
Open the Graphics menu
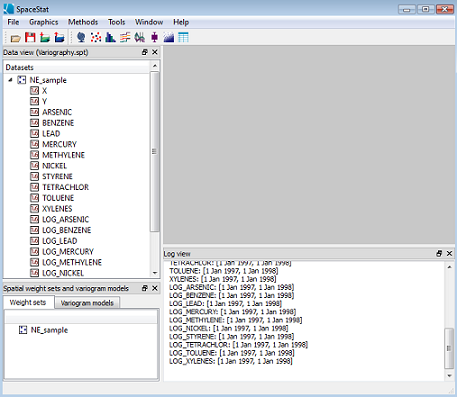(44, 22)
